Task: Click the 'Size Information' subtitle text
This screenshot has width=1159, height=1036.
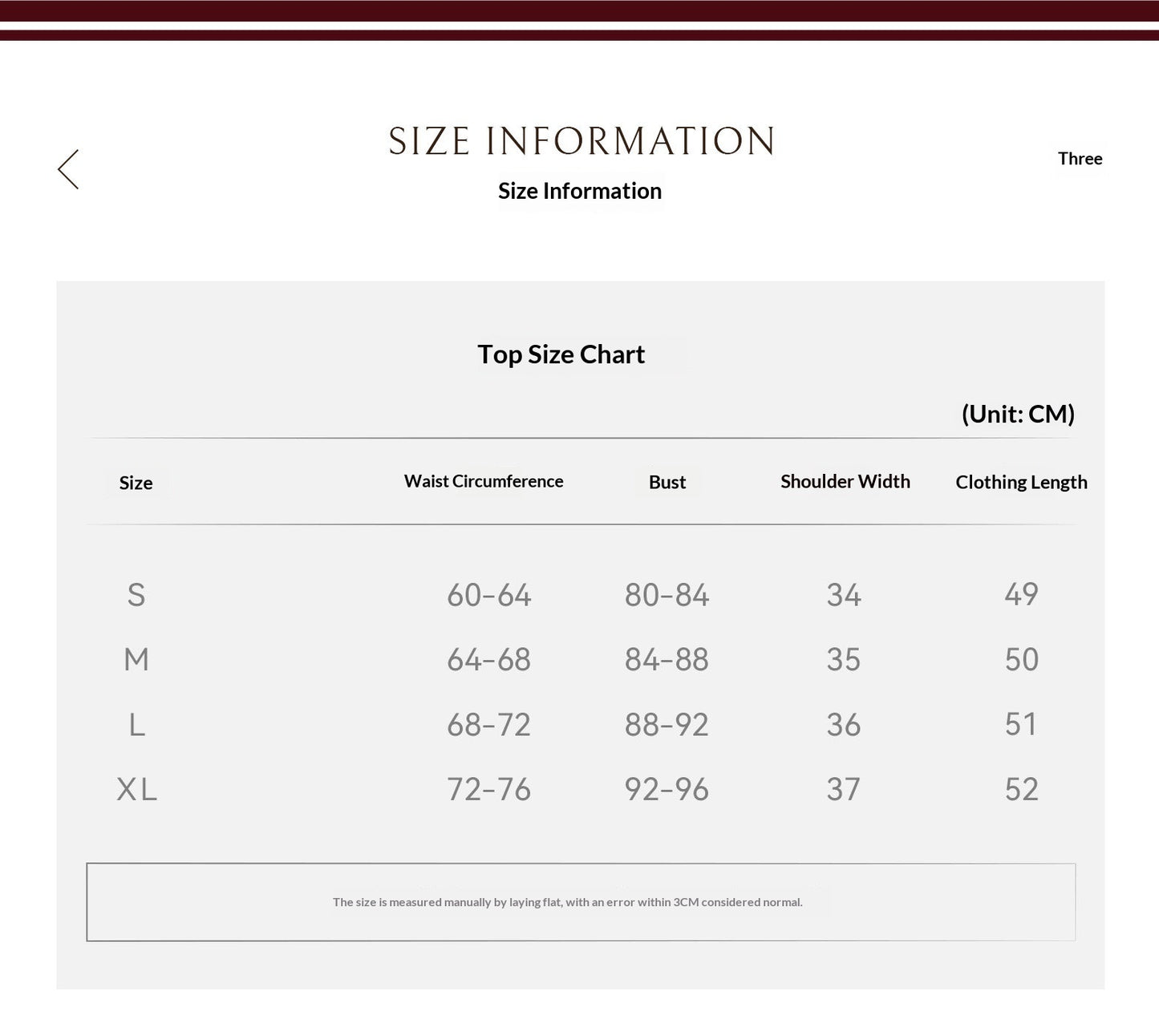Action: point(580,191)
